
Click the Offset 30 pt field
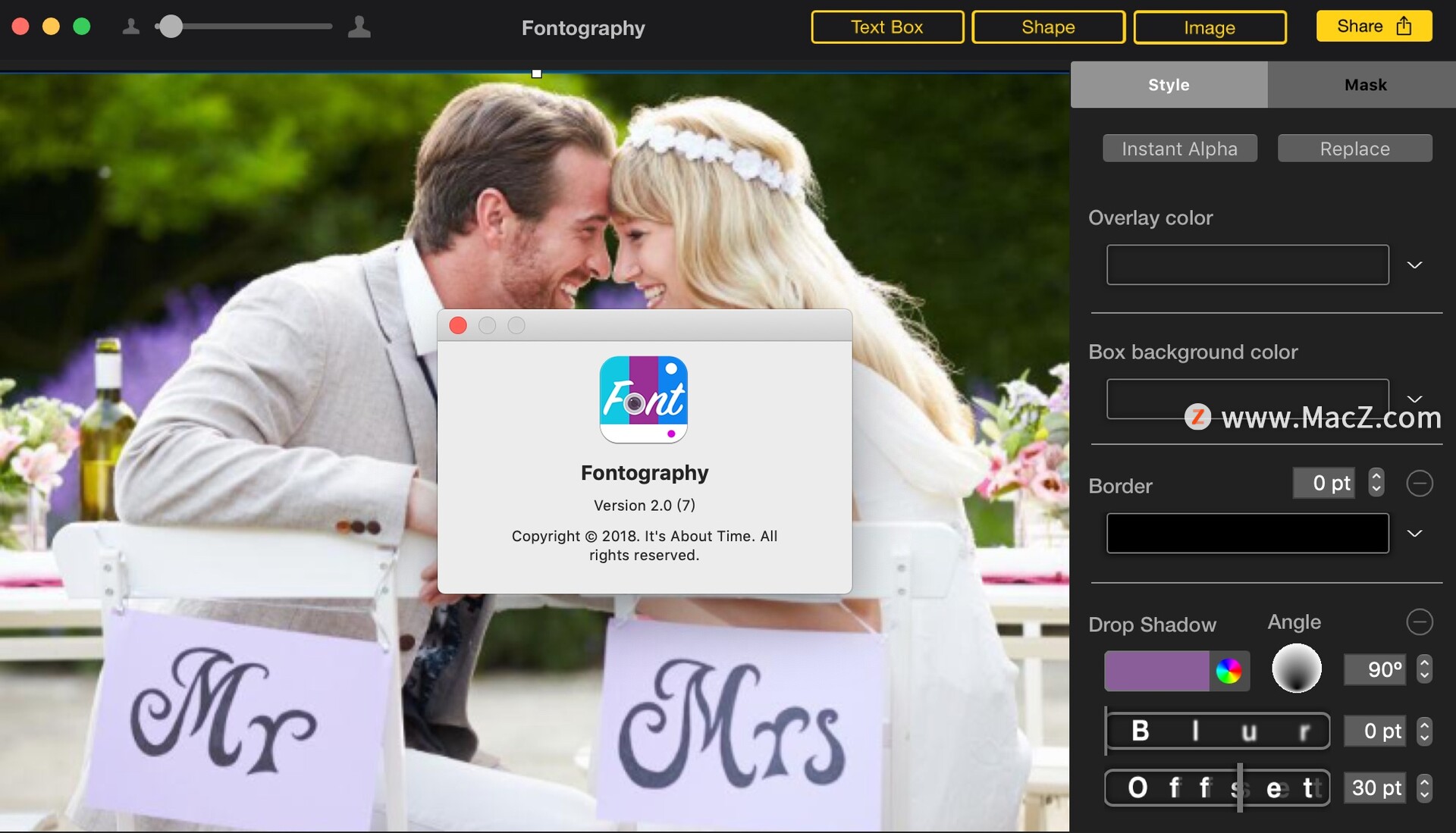(1374, 788)
